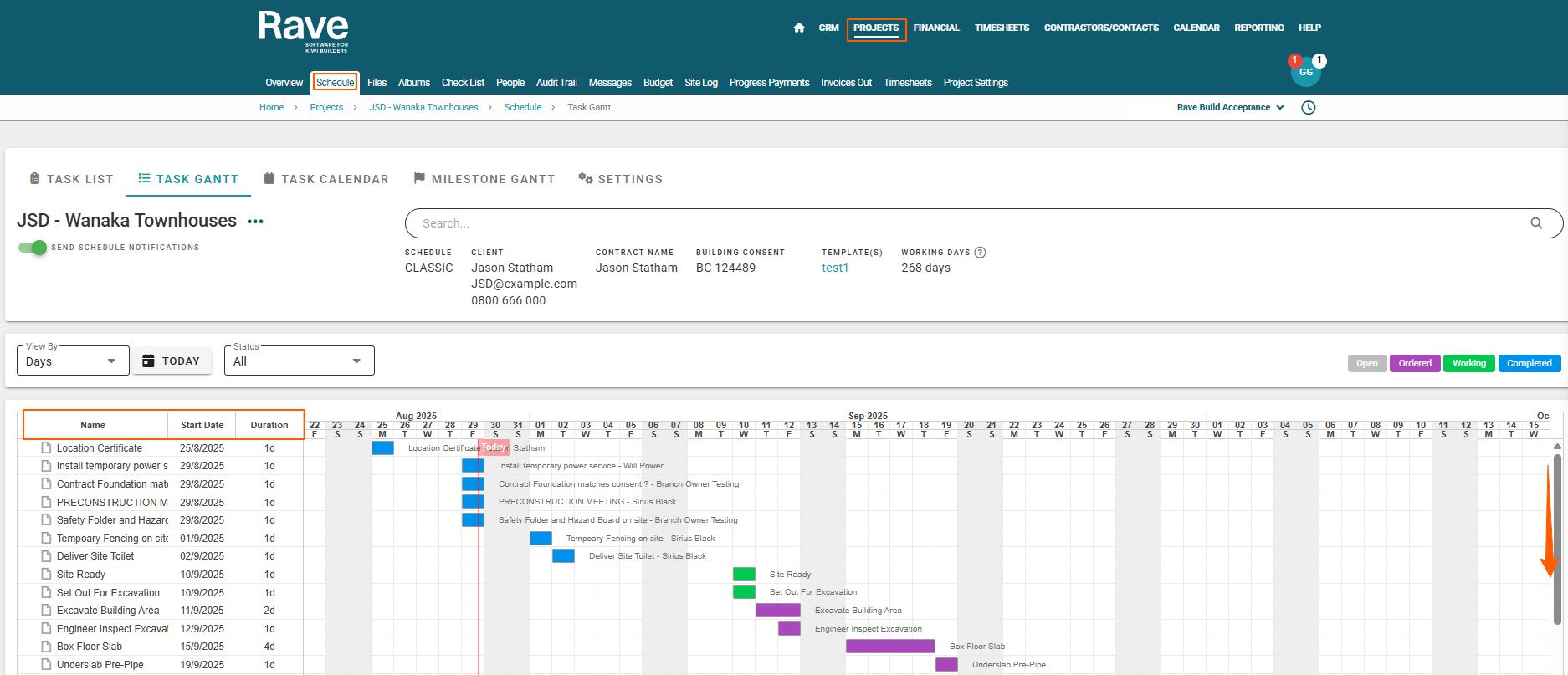Screen dimensions: 1568x675
Task: Switch to the Task Calendar tab
Action: [325, 179]
